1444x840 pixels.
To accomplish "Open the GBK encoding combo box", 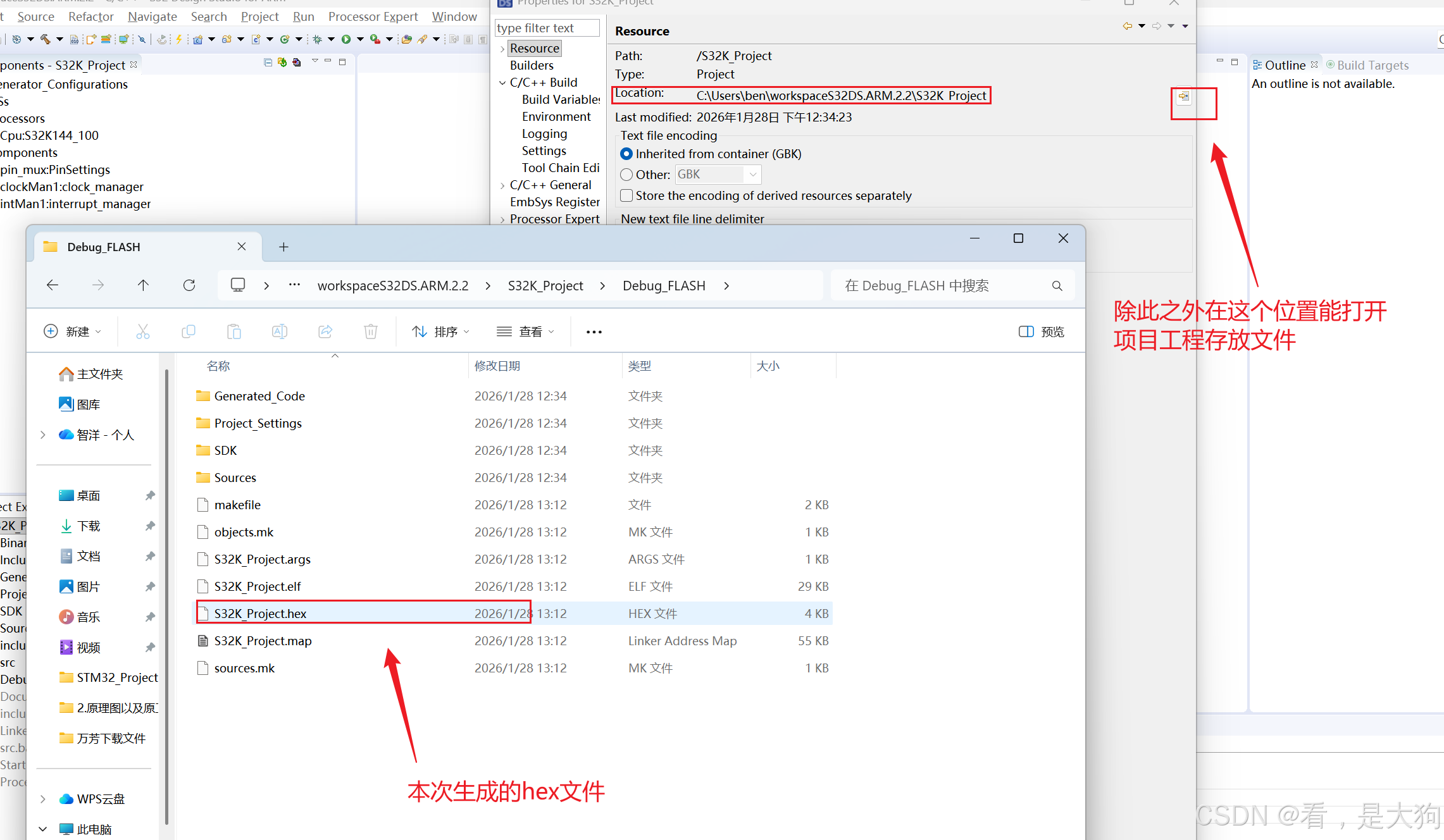I will (x=752, y=175).
